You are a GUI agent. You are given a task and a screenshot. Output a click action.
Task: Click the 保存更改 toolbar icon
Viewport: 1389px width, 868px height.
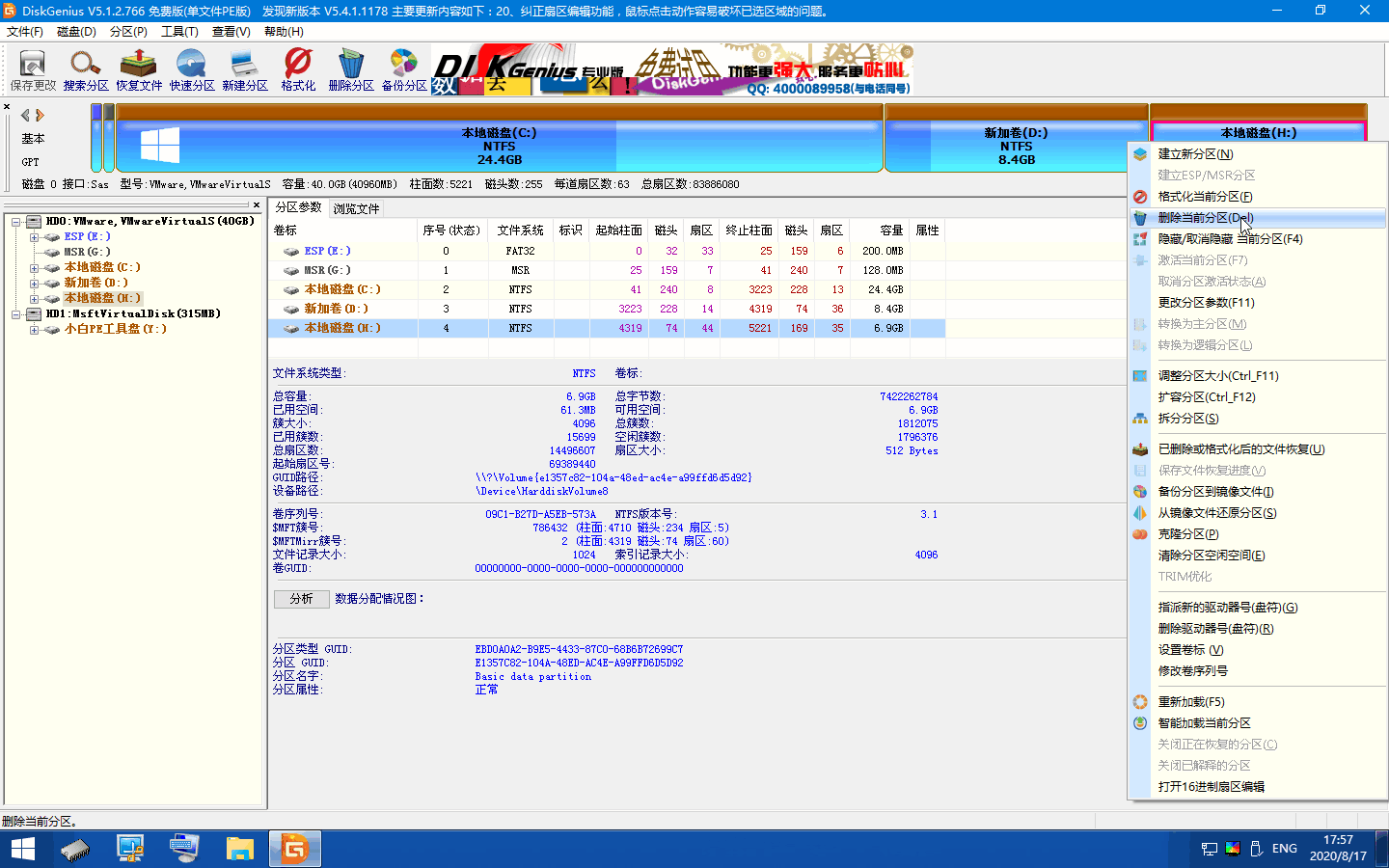[x=33, y=70]
